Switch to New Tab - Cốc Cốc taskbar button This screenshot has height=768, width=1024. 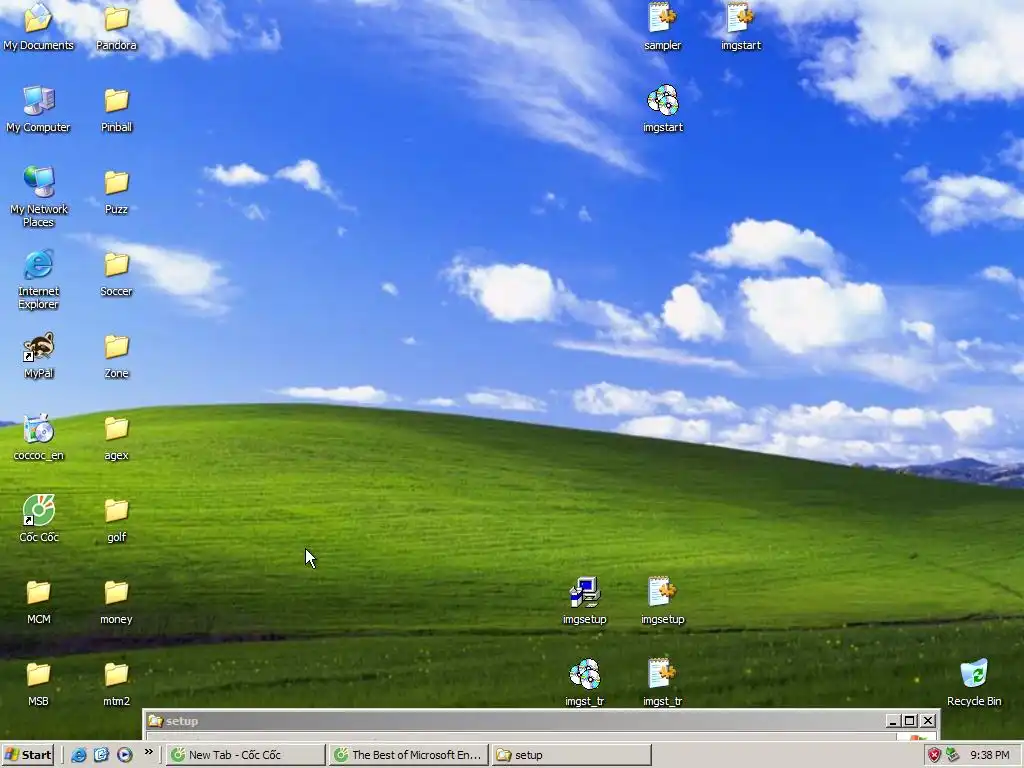pos(245,755)
